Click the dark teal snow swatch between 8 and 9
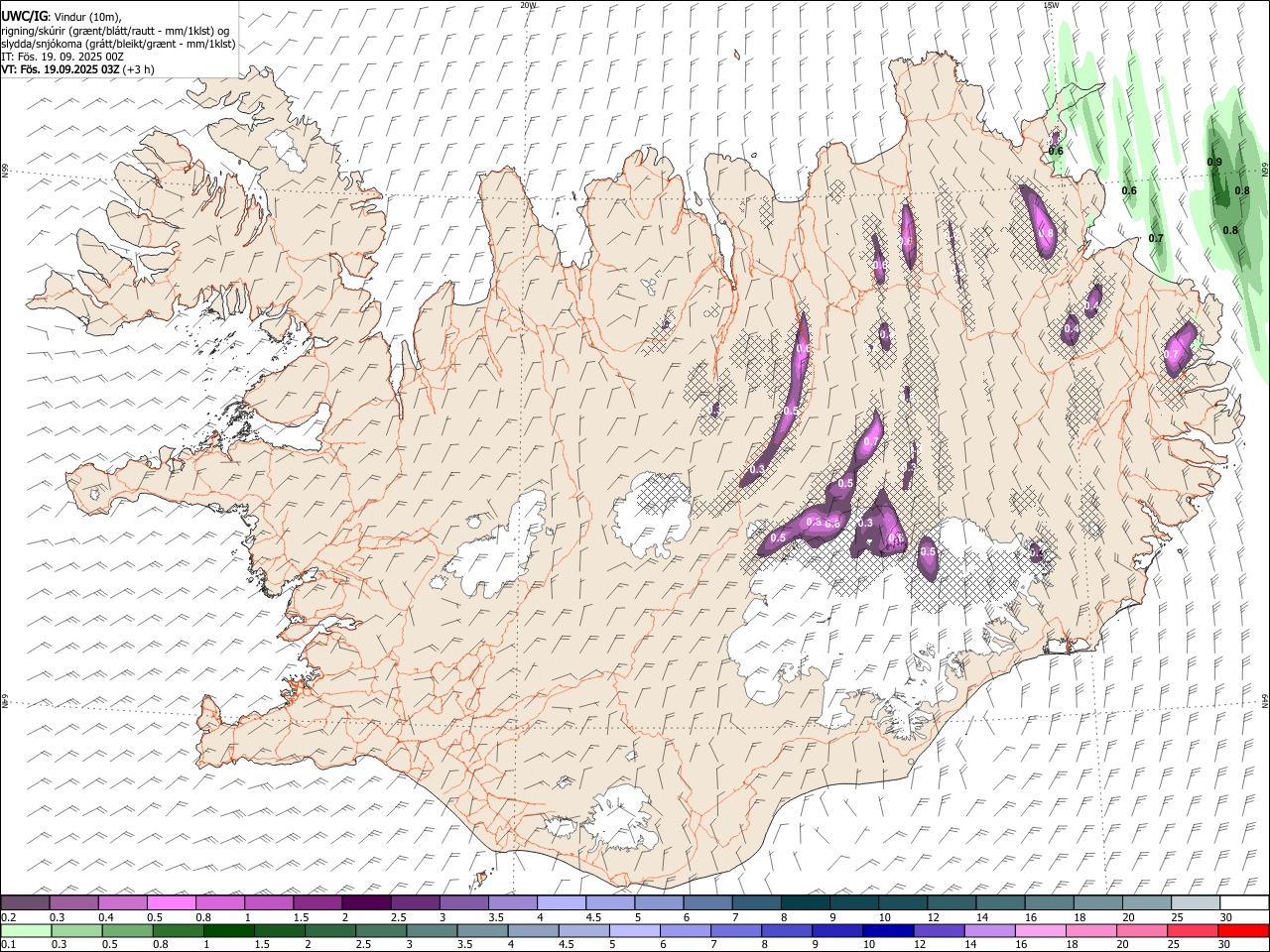Screen dimensions: 1270x952 click(804, 902)
